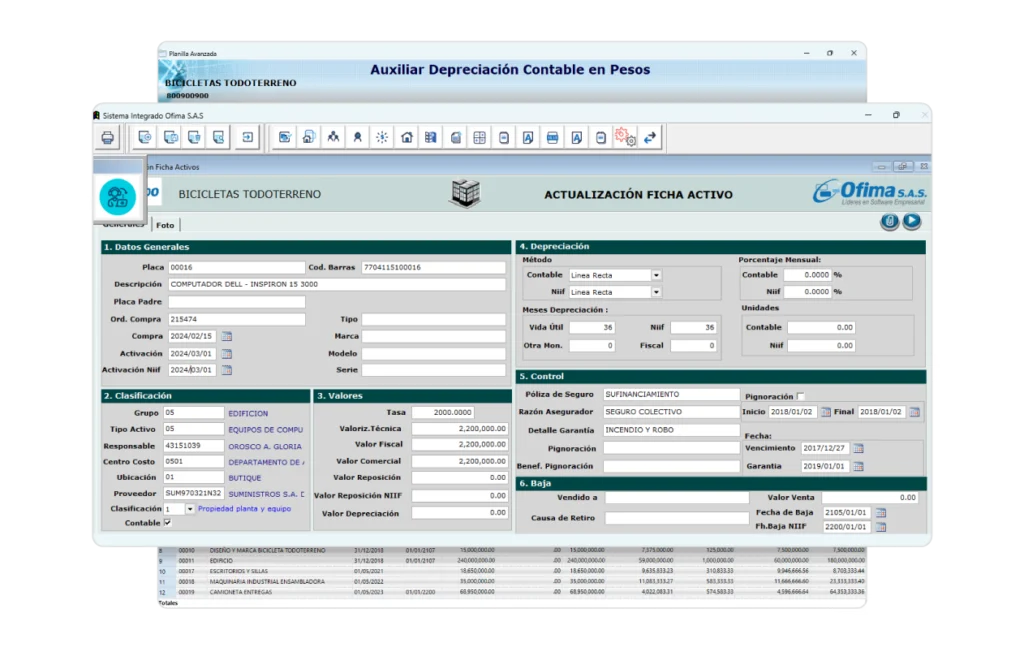Open calendar beside Fh.Baja NIIF
This screenshot has width=1024, height=656.
(881, 527)
